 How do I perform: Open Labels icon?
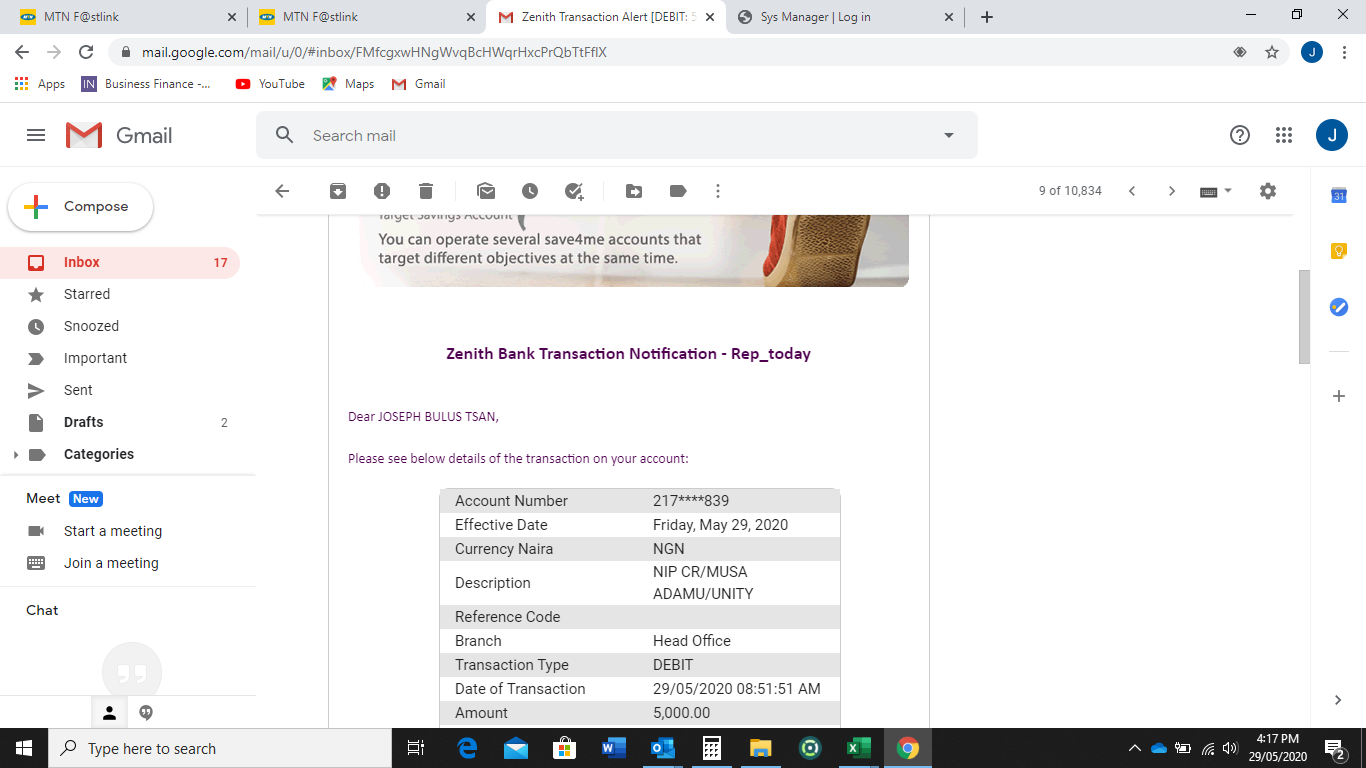tap(678, 191)
